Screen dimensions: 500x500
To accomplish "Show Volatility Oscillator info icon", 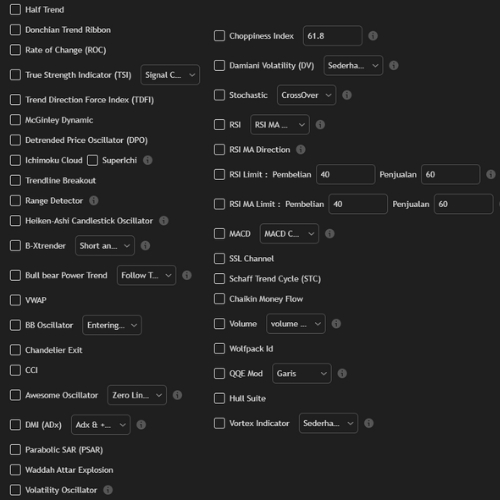I will point(108,490).
